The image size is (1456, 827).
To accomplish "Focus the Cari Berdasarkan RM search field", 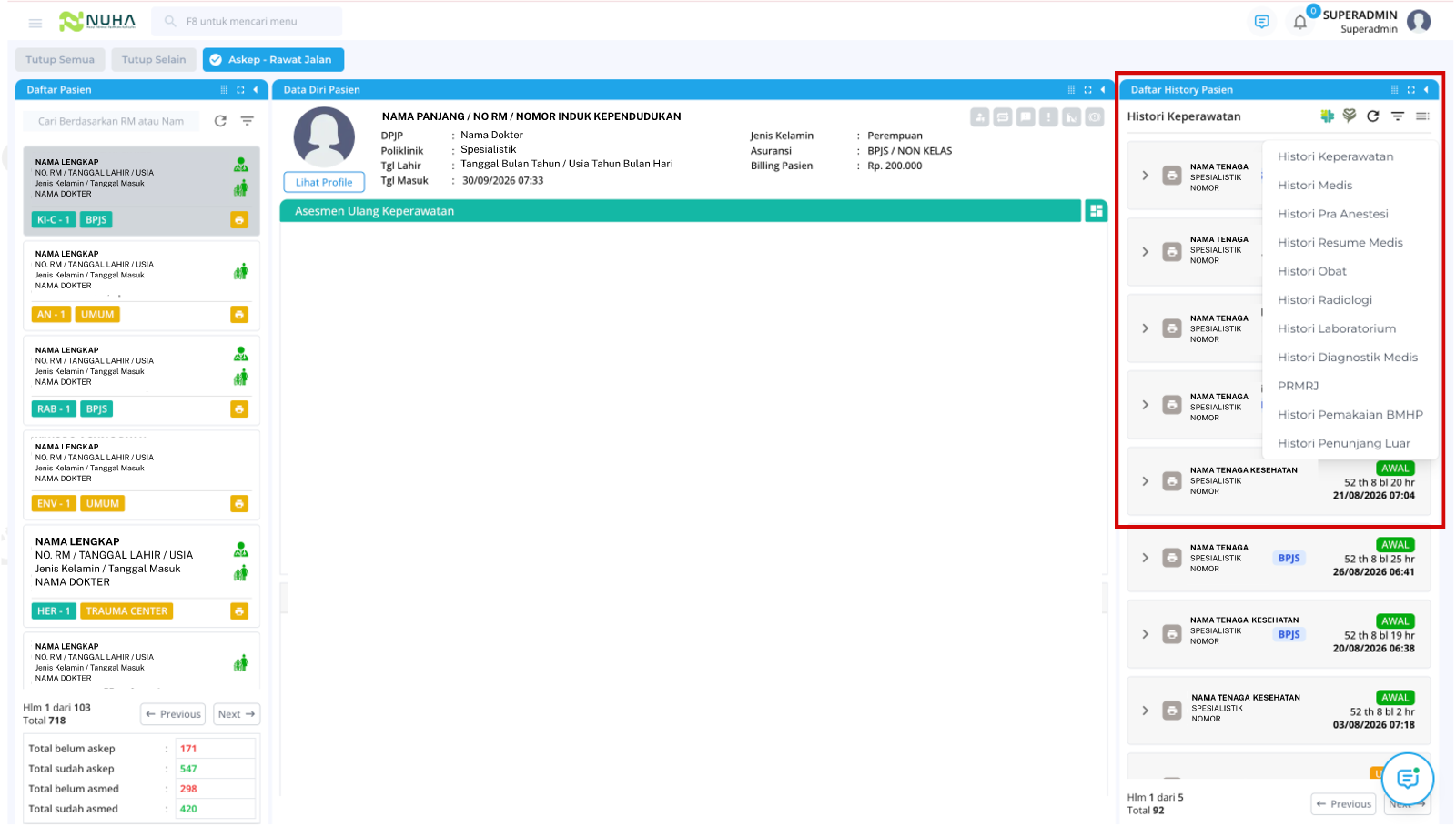I will pyautogui.click(x=111, y=121).
